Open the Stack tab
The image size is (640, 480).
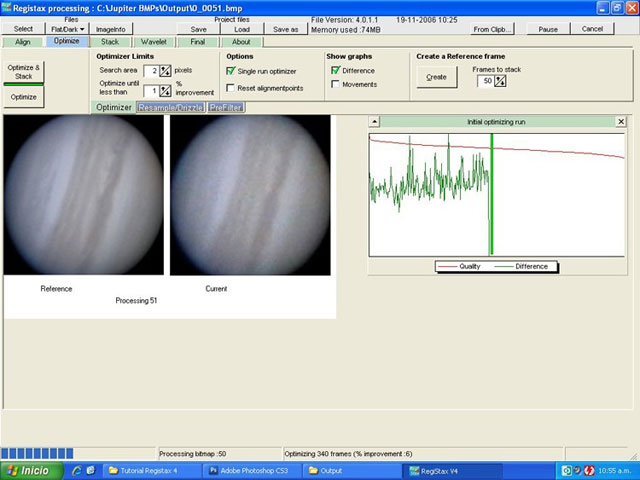click(110, 42)
